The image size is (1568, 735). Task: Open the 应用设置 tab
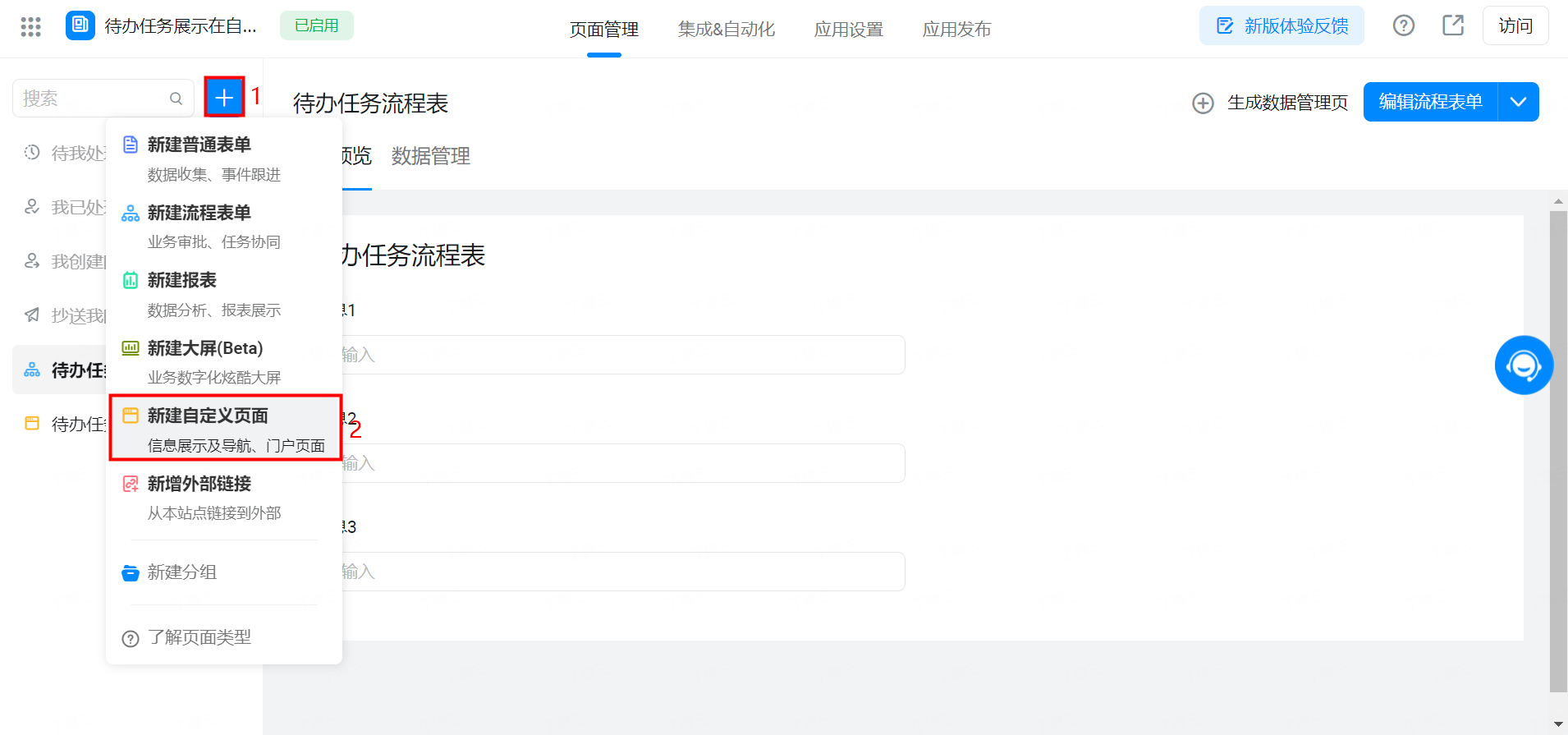coord(849,30)
